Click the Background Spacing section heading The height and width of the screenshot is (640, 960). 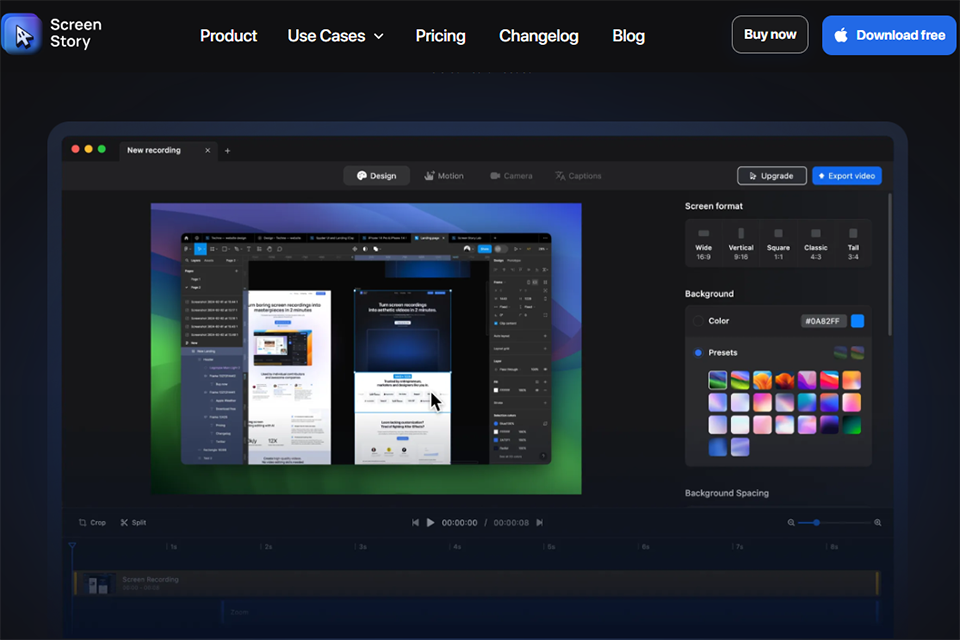[x=727, y=493]
